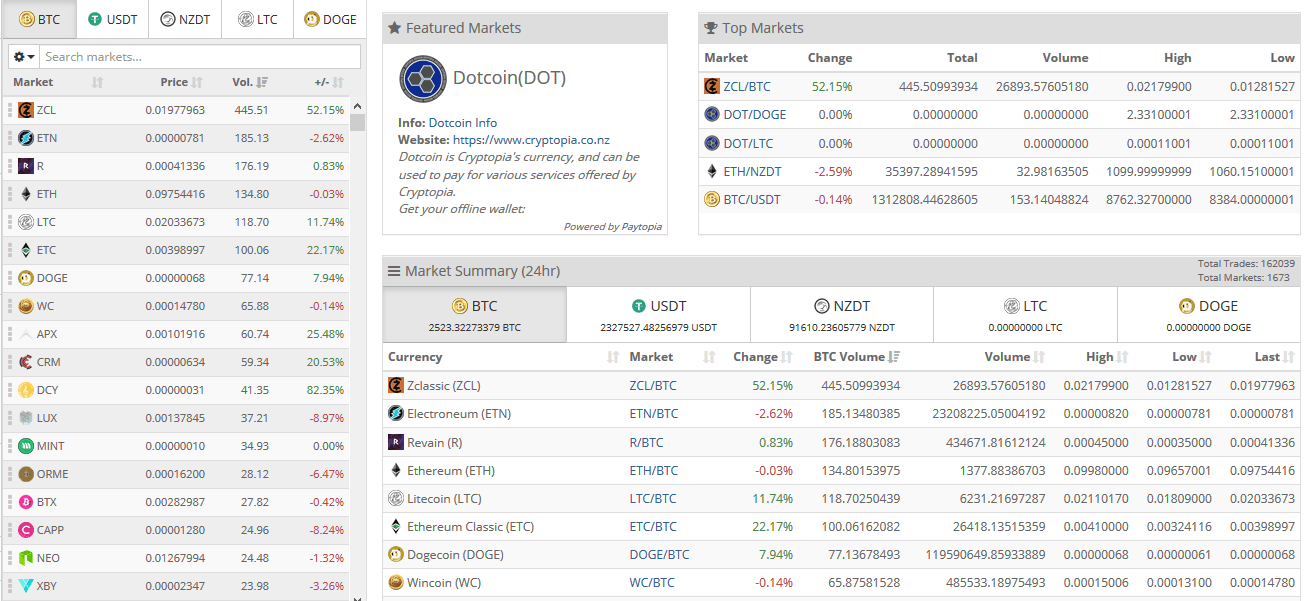Click the LUX icon in sidebar
Image resolution: width=1308 pixels, height=601 pixels.
coord(26,418)
